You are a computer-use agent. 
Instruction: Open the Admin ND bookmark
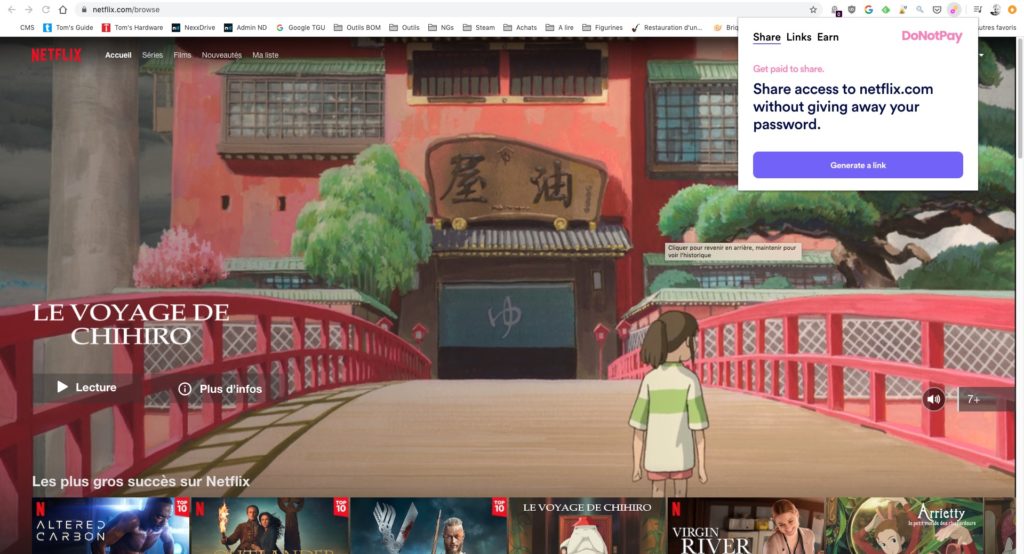pyautogui.click(x=246, y=27)
